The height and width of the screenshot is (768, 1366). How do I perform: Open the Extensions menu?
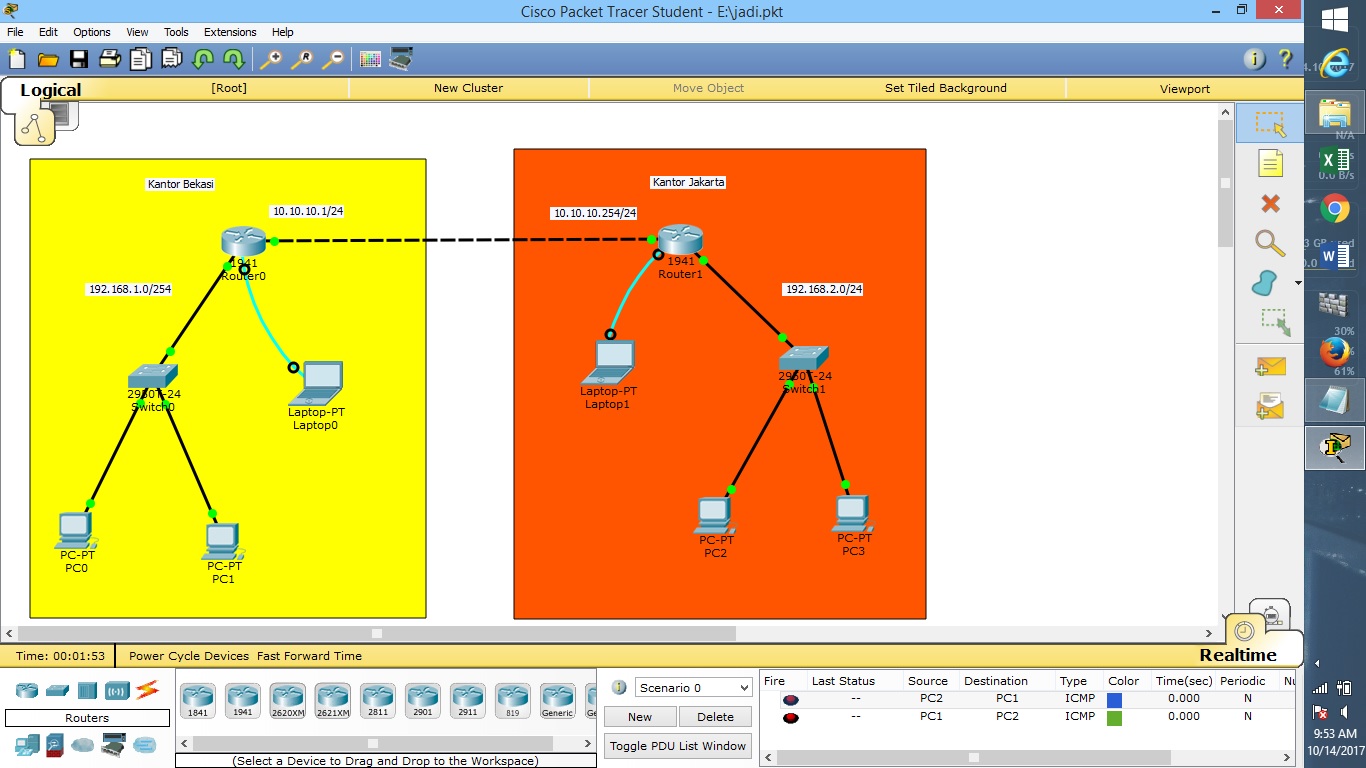[230, 32]
